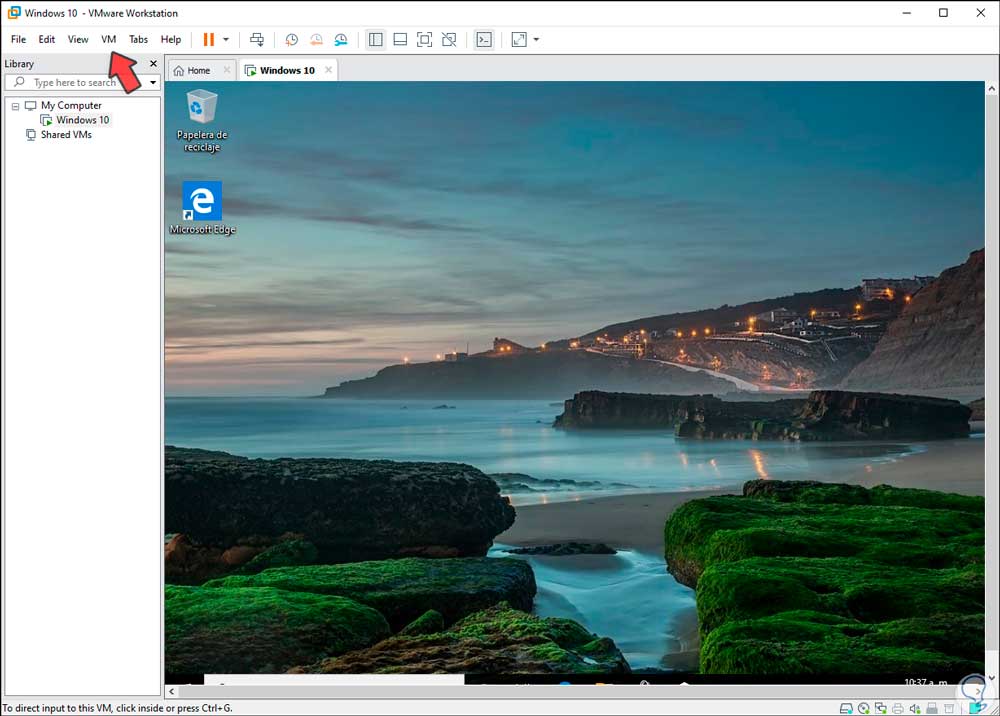The image size is (1000, 716).
Task: Click the Unity mode icon
Action: tap(449, 40)
